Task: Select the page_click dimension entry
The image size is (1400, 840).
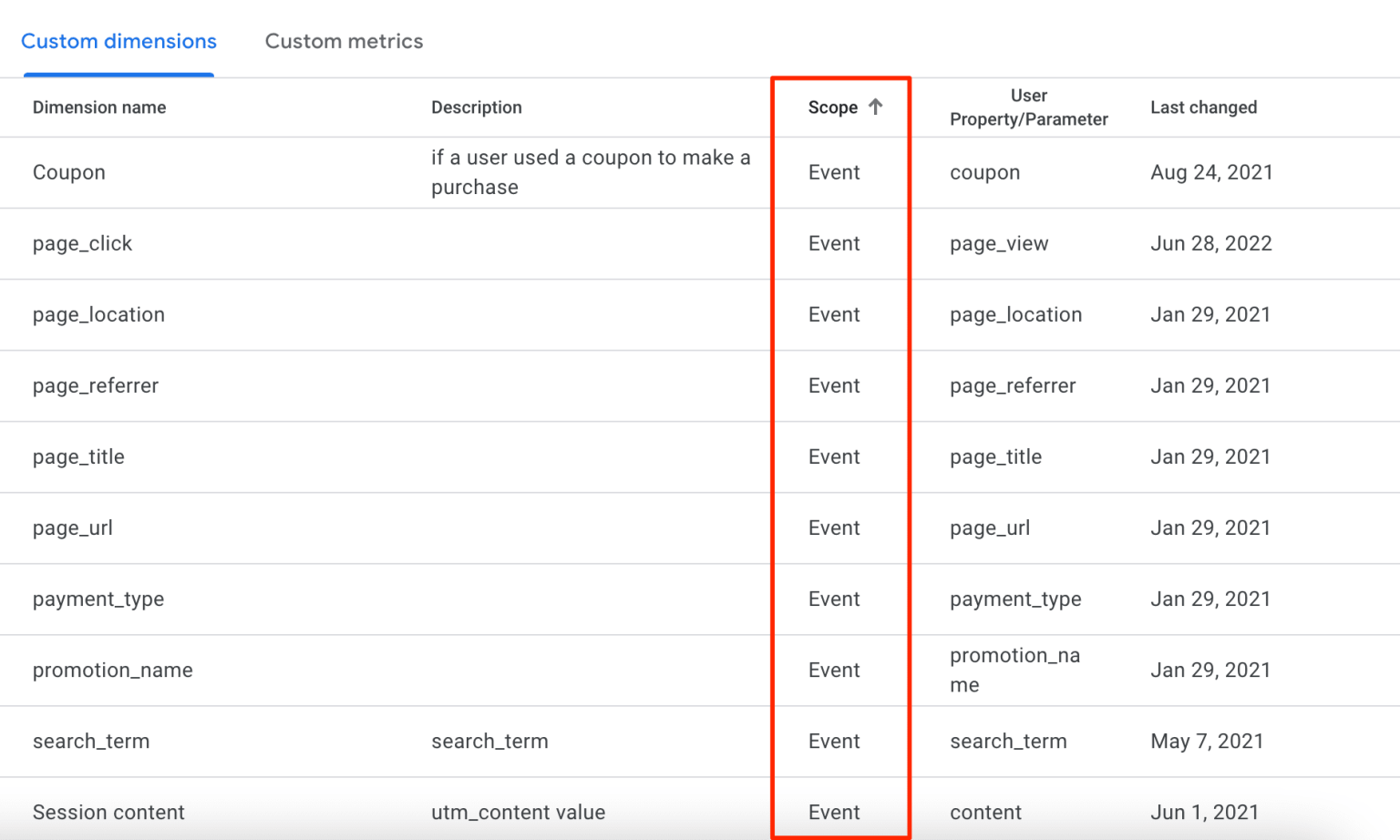Action: 82,243
